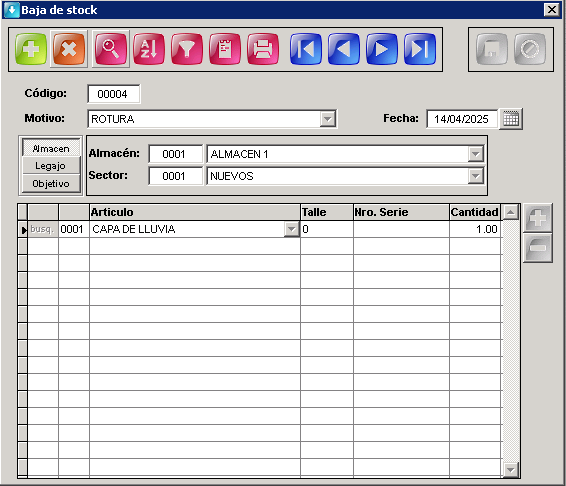Expand the ALMACEN 1 dropdown
Image resolution: width=566 pixels, height=486 pixels.
coord(475,154)
